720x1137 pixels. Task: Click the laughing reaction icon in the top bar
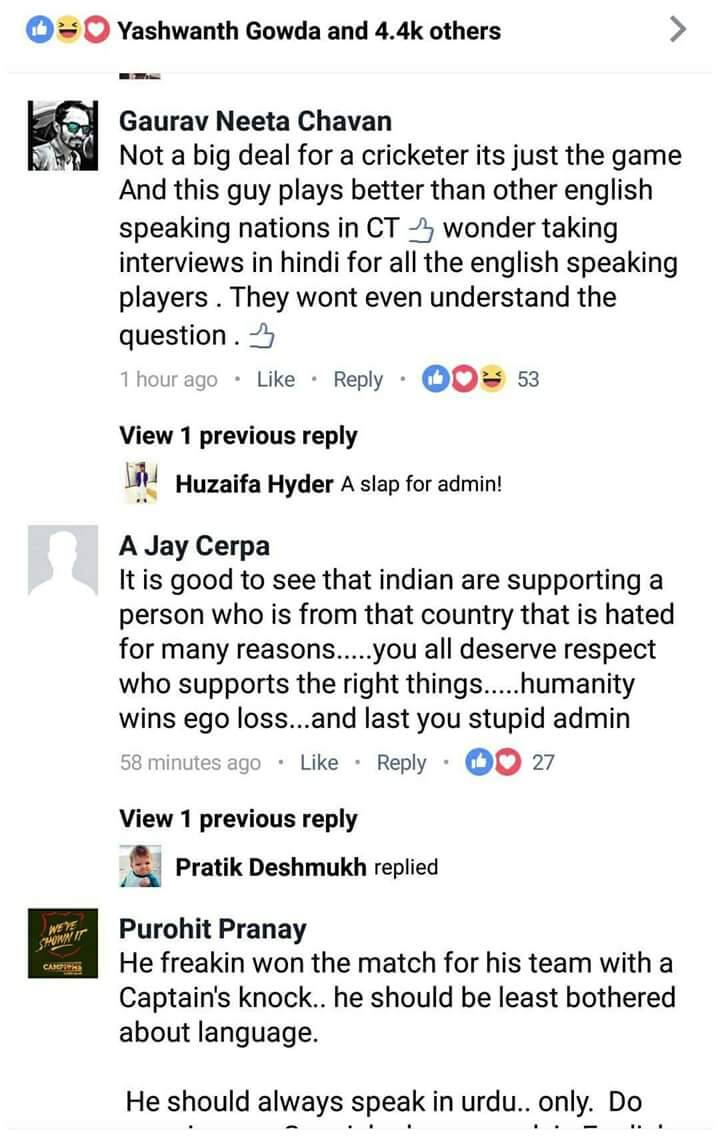[x=67, y=30]
